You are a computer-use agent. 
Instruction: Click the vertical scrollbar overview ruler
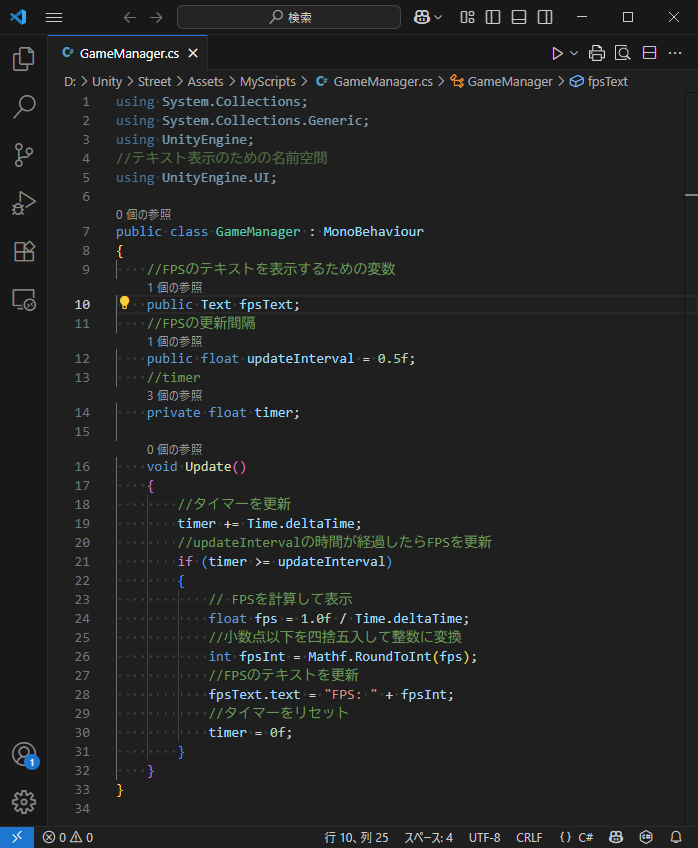[691, 459]
